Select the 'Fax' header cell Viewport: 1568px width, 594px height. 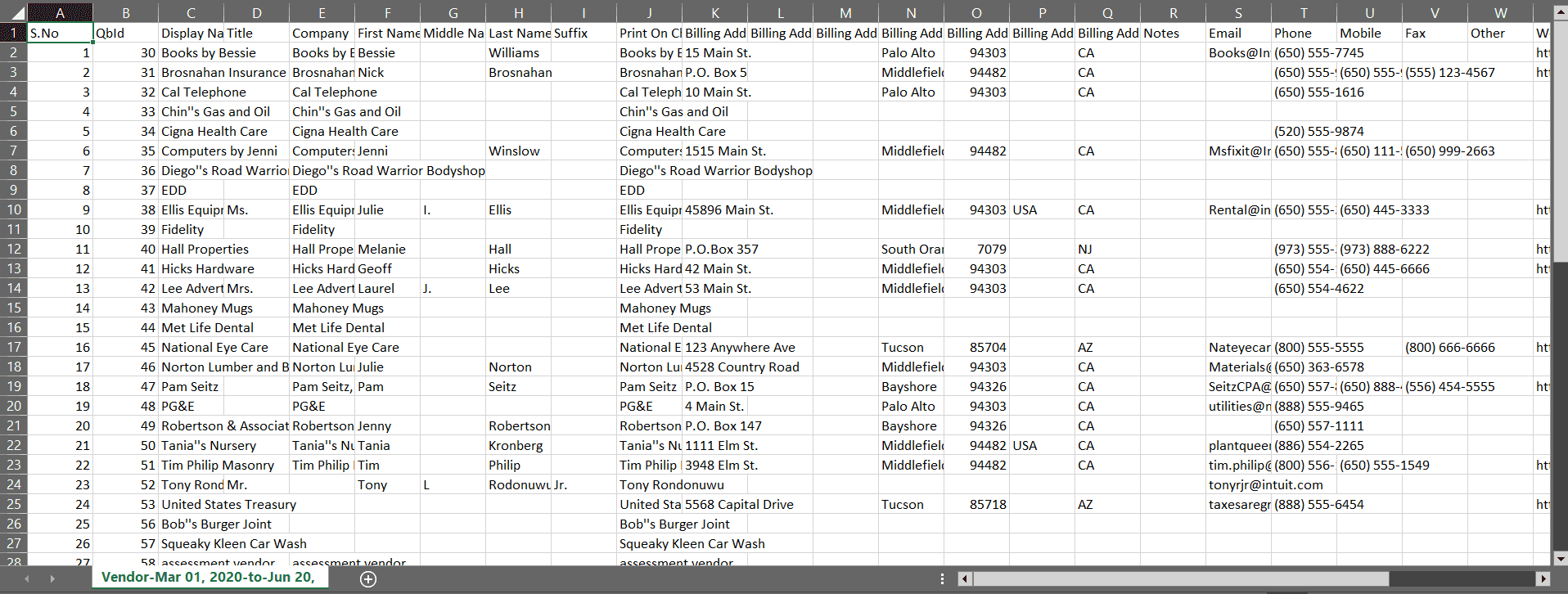[x=1435, y=33]
